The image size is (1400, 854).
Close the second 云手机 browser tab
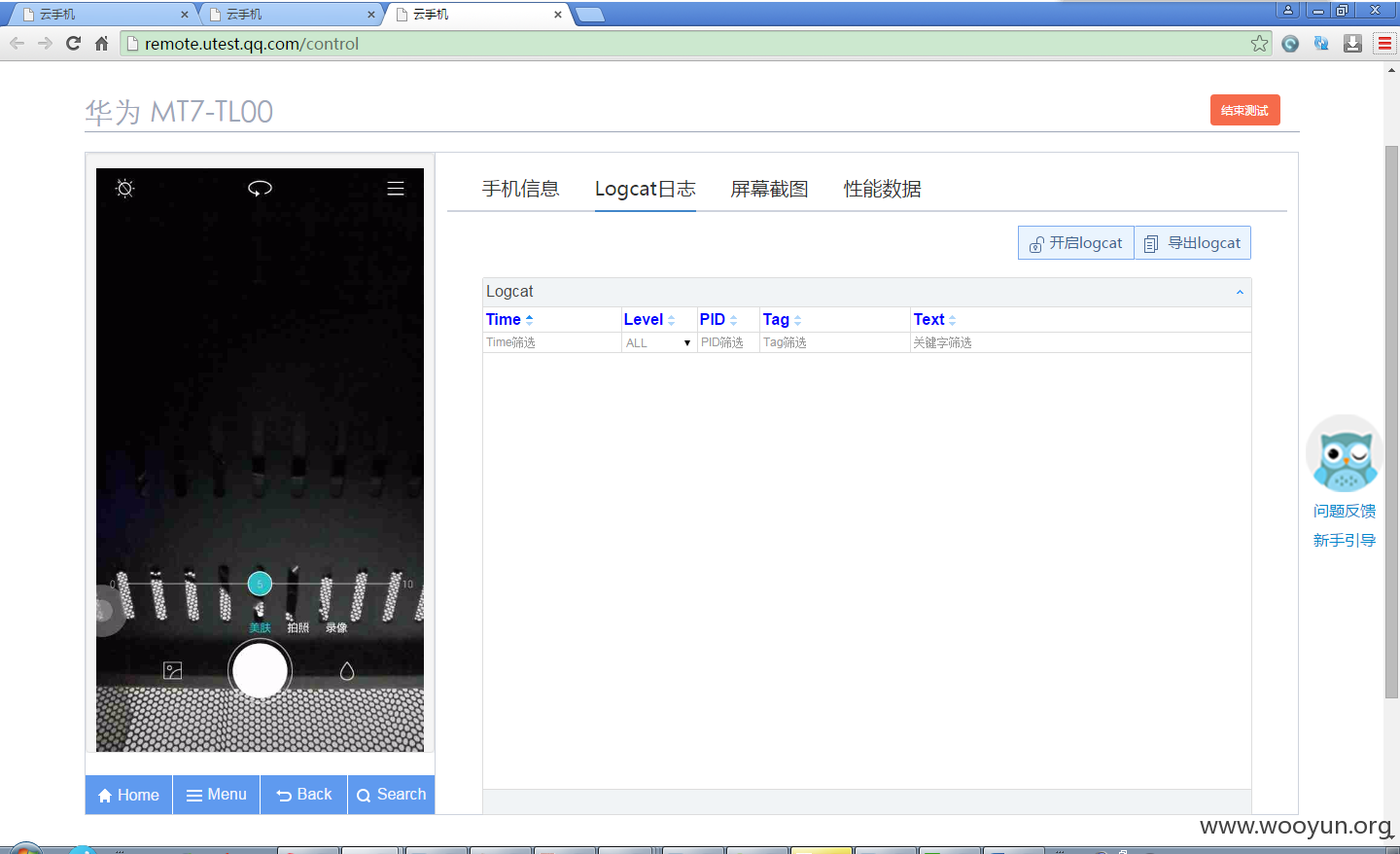click(371, 15)
